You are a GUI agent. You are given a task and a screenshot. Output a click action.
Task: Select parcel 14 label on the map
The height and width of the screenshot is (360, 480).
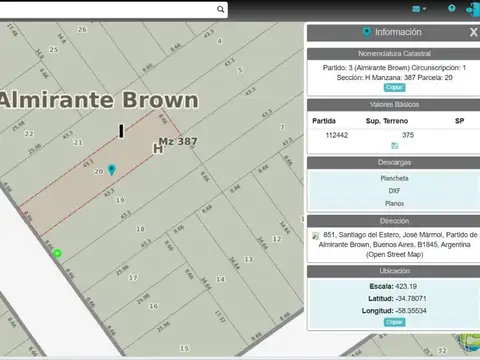tap(220, 279)
